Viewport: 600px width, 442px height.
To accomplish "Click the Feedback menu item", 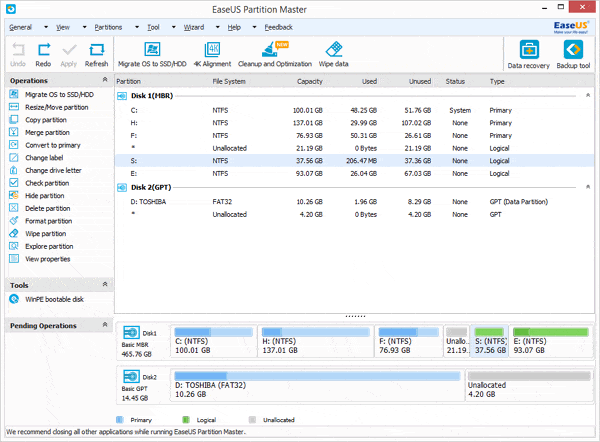I will (x=279, y=27).
